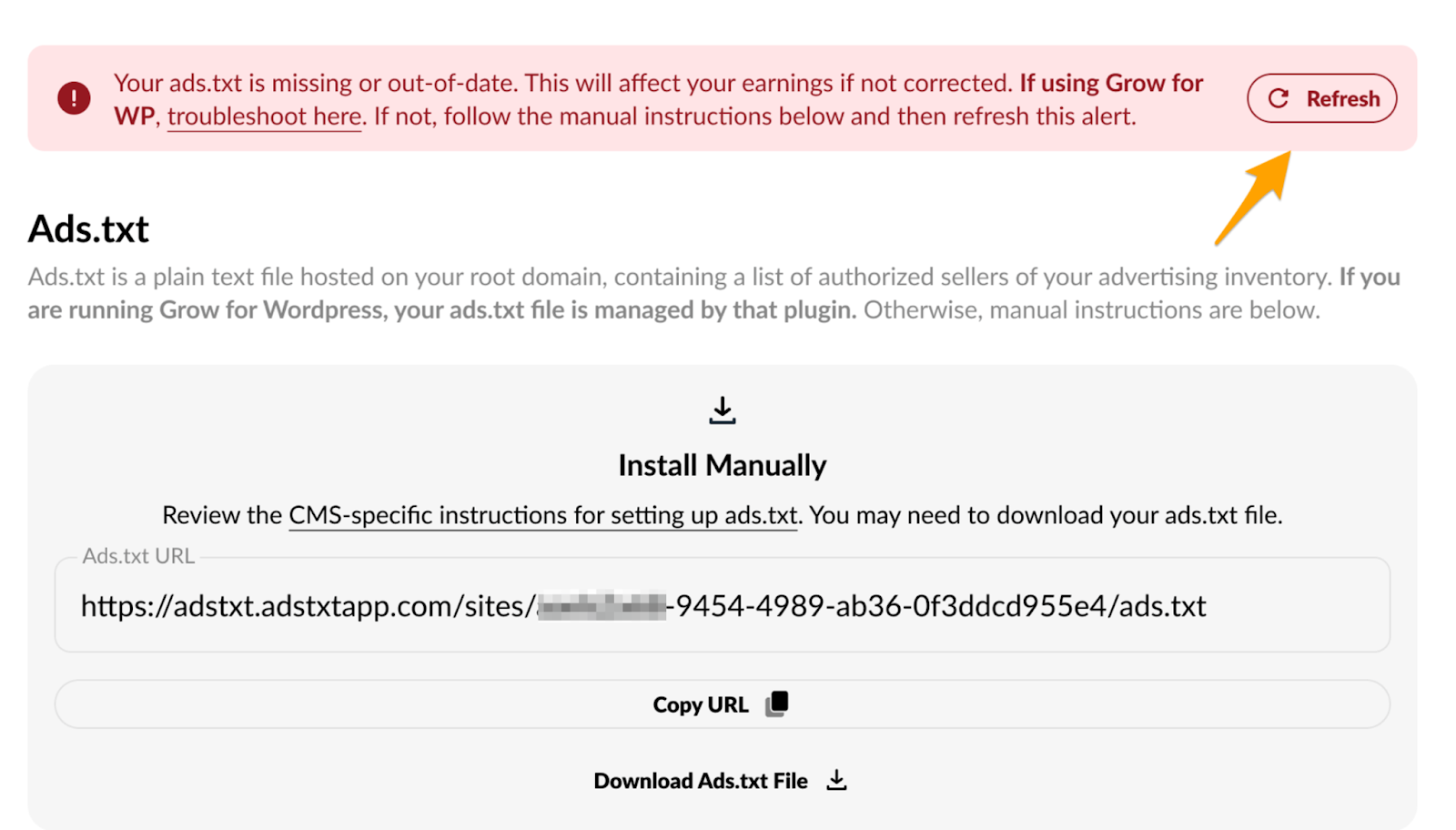Click the "Ads.txt" page heading
The image size is (1456, 830).
pos(88,229)
